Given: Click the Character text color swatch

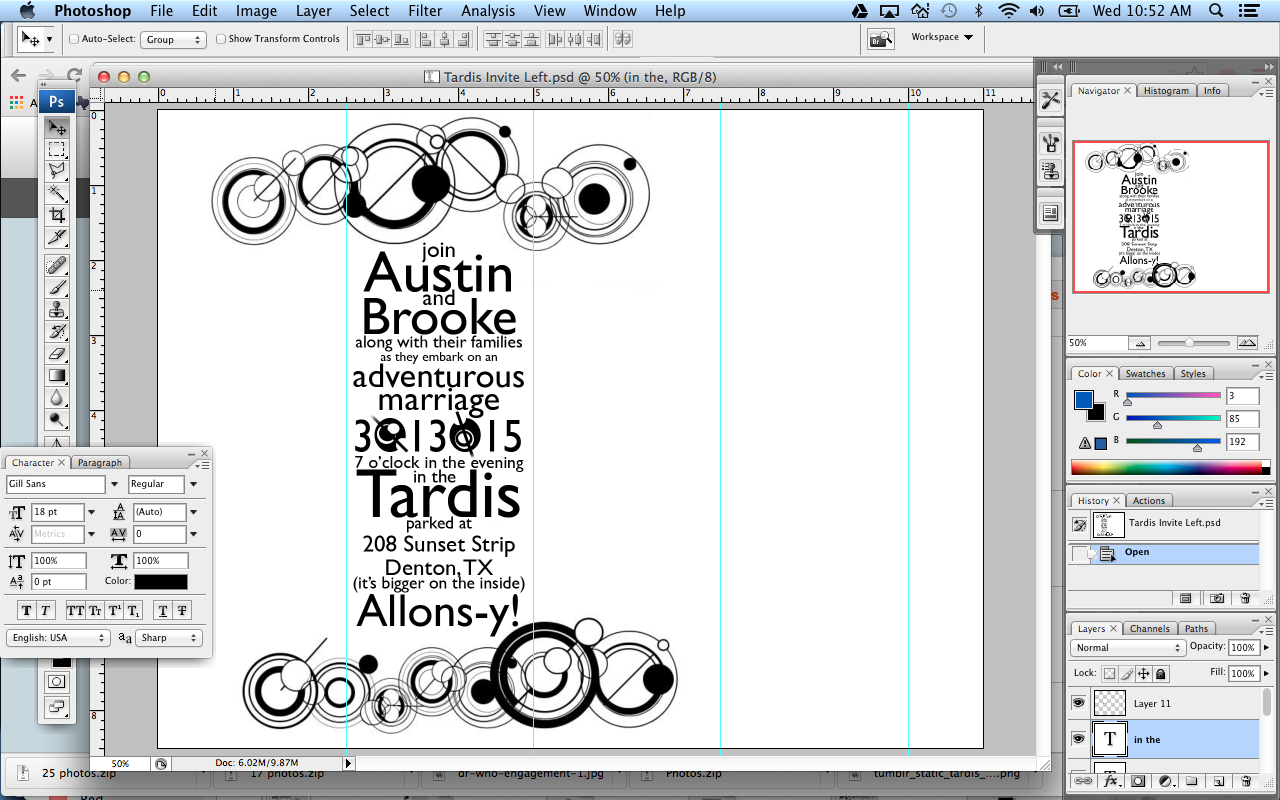Looking at the screenshot, I should click(x=161, y=581).
